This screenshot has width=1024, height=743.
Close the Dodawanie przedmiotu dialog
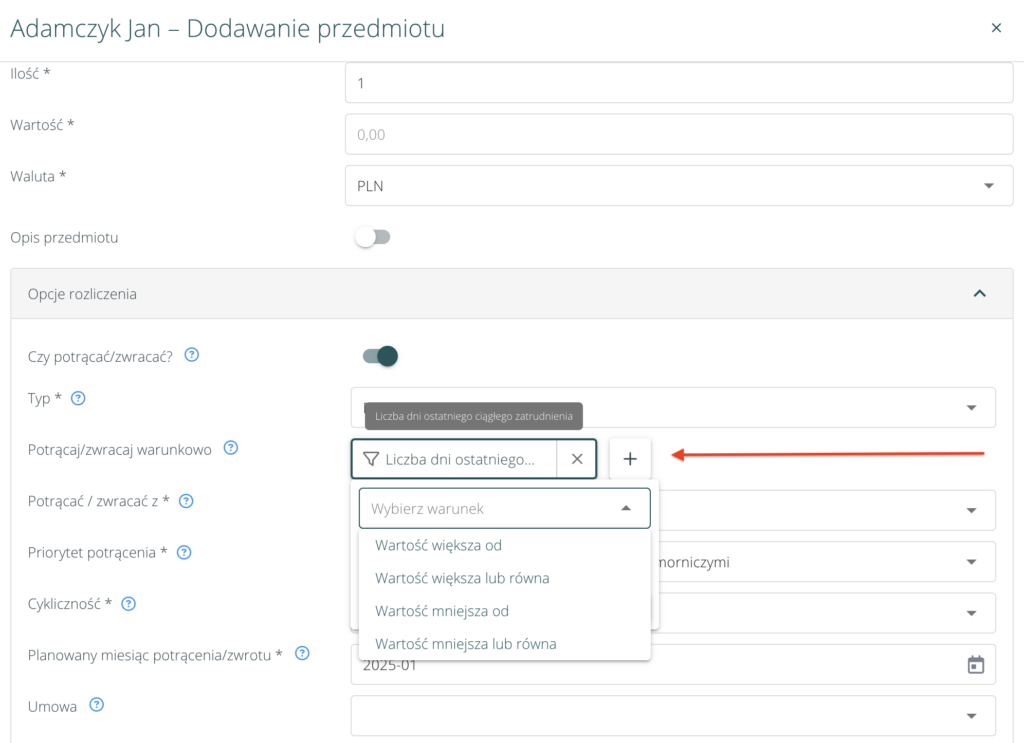click(996, 28)
